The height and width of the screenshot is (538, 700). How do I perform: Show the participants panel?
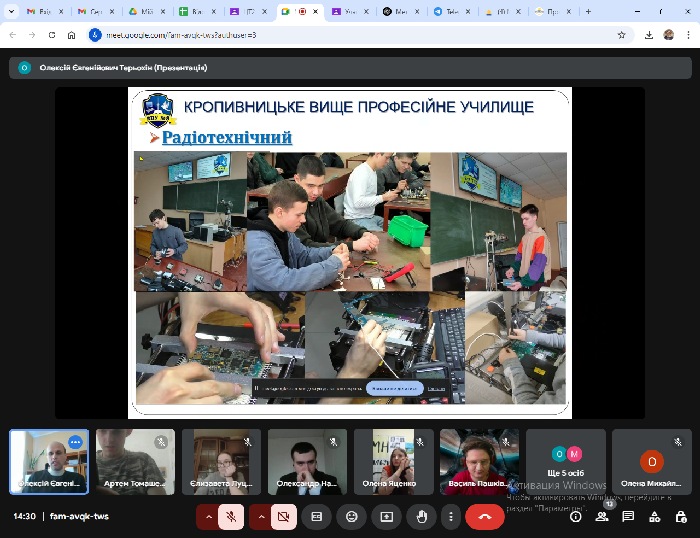click(602, 516)
